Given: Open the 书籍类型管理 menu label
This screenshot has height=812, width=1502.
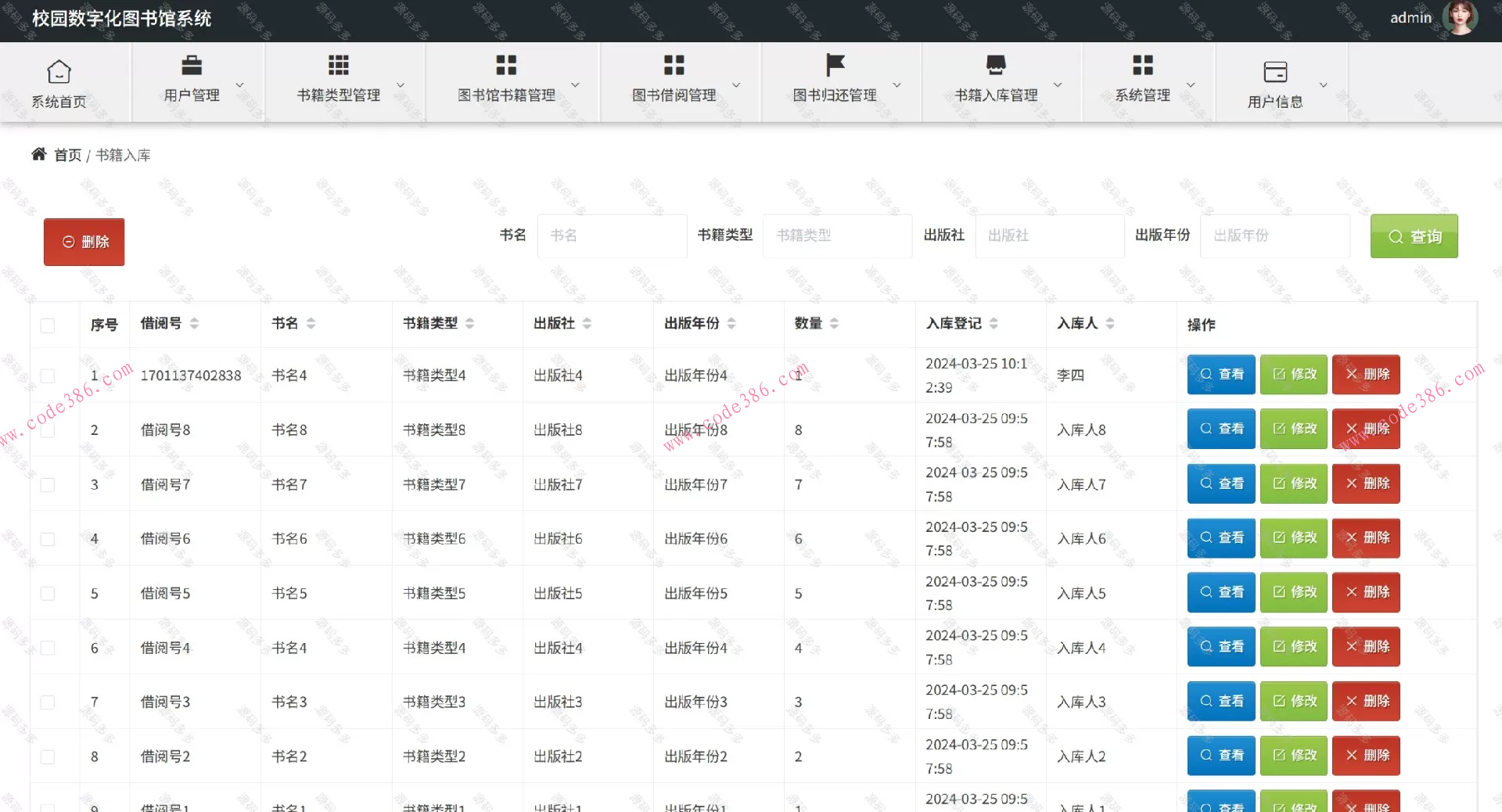Looking at the screenshot, I should [x=339, y=95].
